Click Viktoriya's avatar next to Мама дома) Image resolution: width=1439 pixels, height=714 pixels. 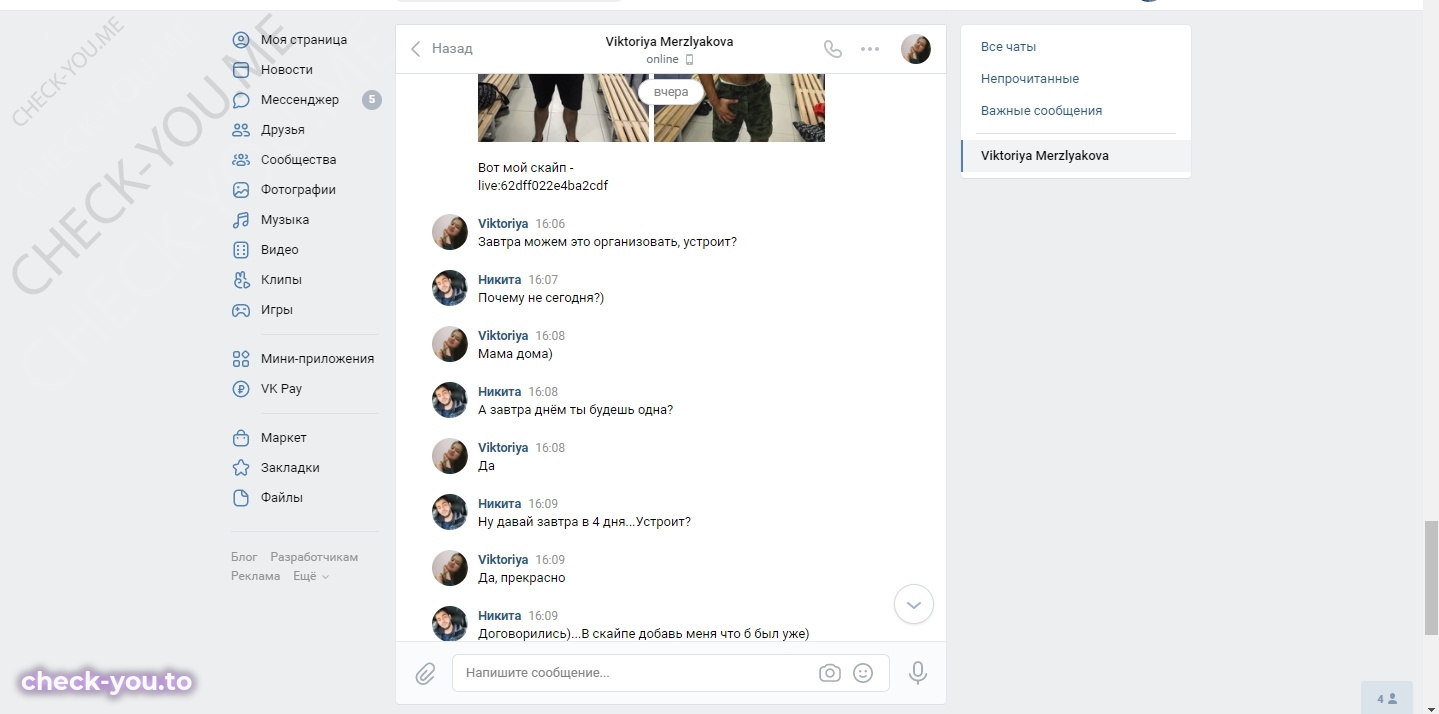point(450,344)
